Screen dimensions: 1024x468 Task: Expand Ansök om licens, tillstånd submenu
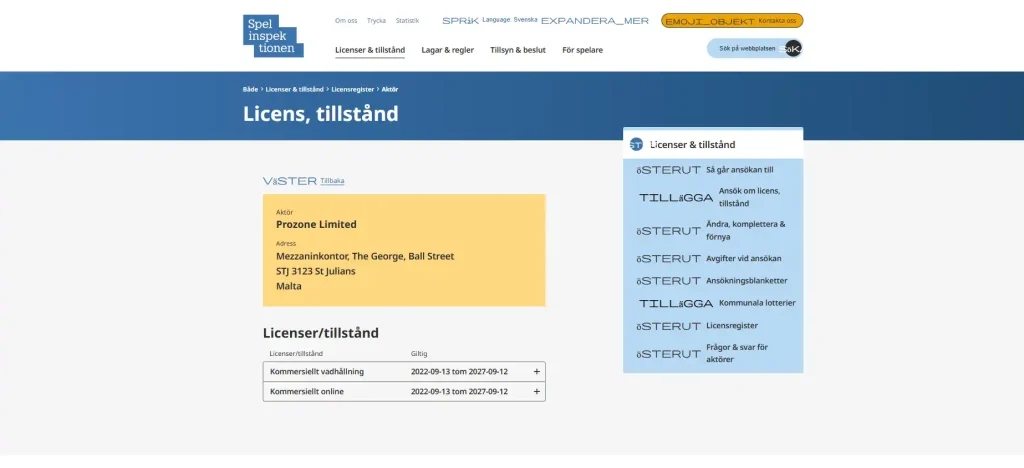[676, 197]
